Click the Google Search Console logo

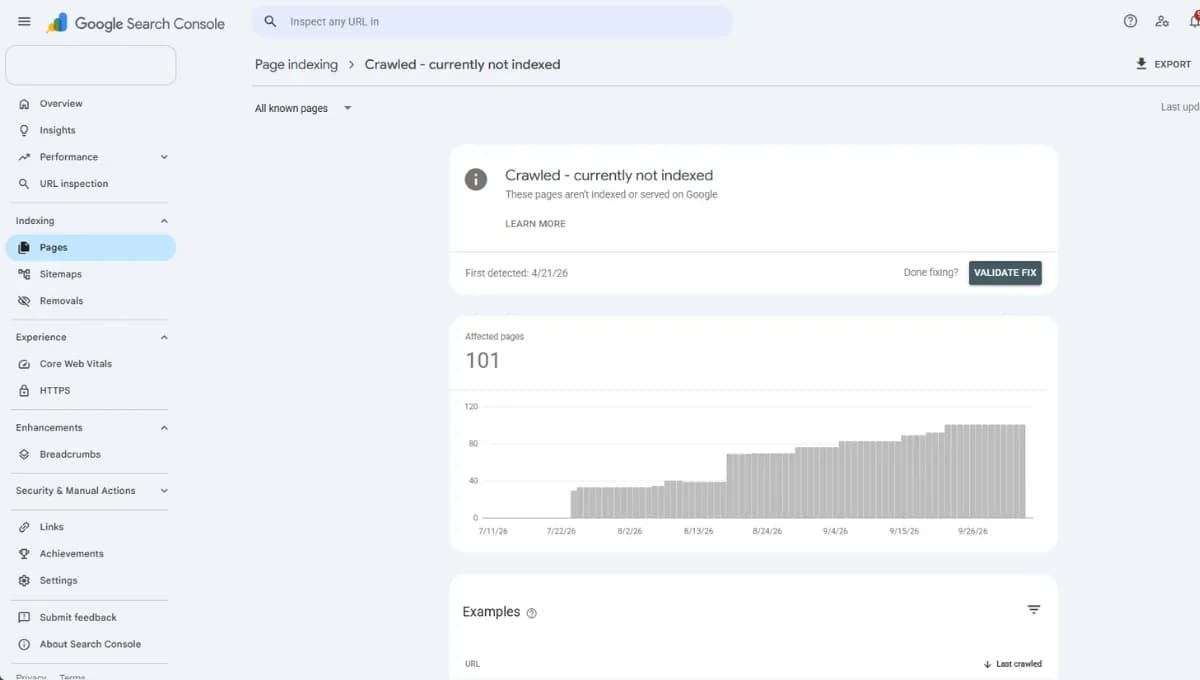pos(136,23)
